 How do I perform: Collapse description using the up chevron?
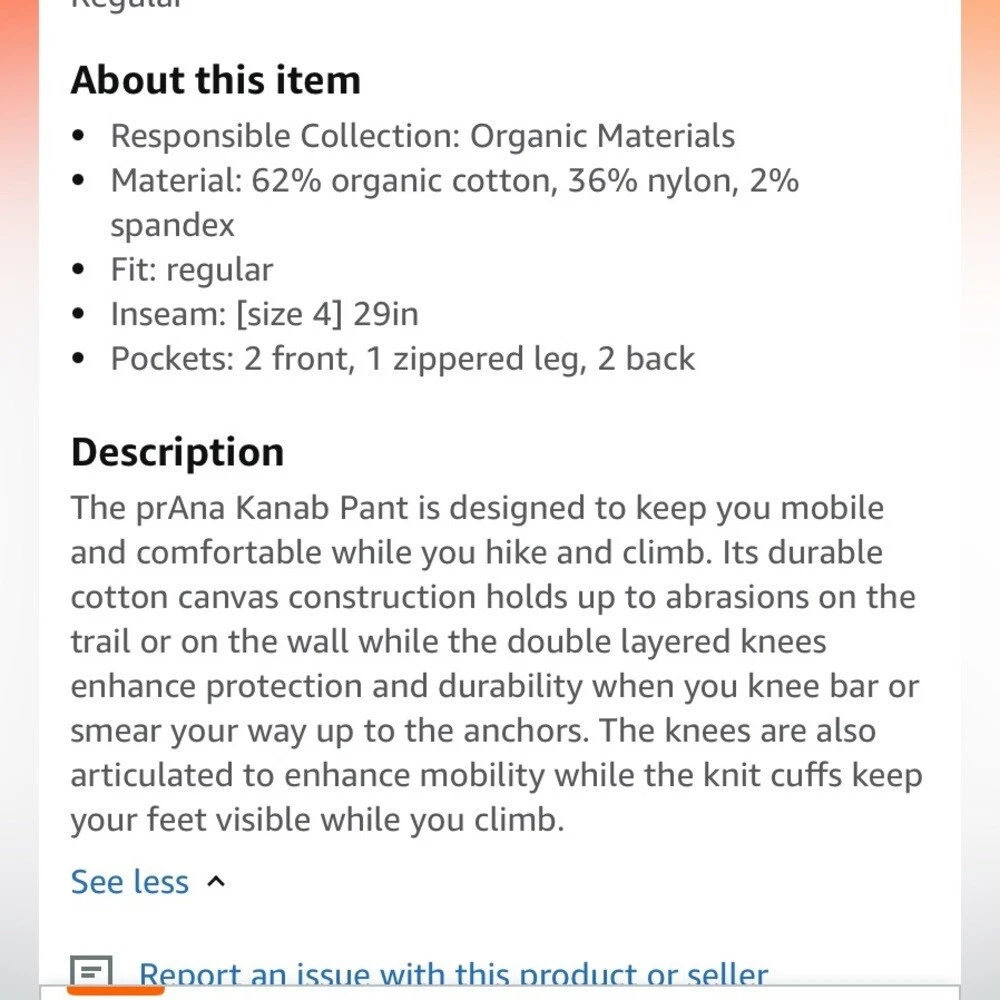216,882
